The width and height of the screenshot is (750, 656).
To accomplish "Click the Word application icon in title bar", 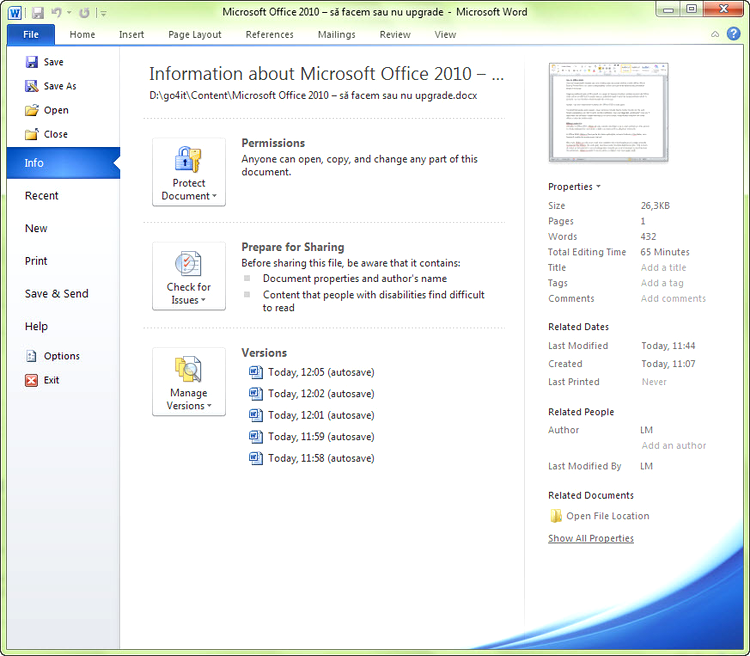I will (x=15, y=12).
